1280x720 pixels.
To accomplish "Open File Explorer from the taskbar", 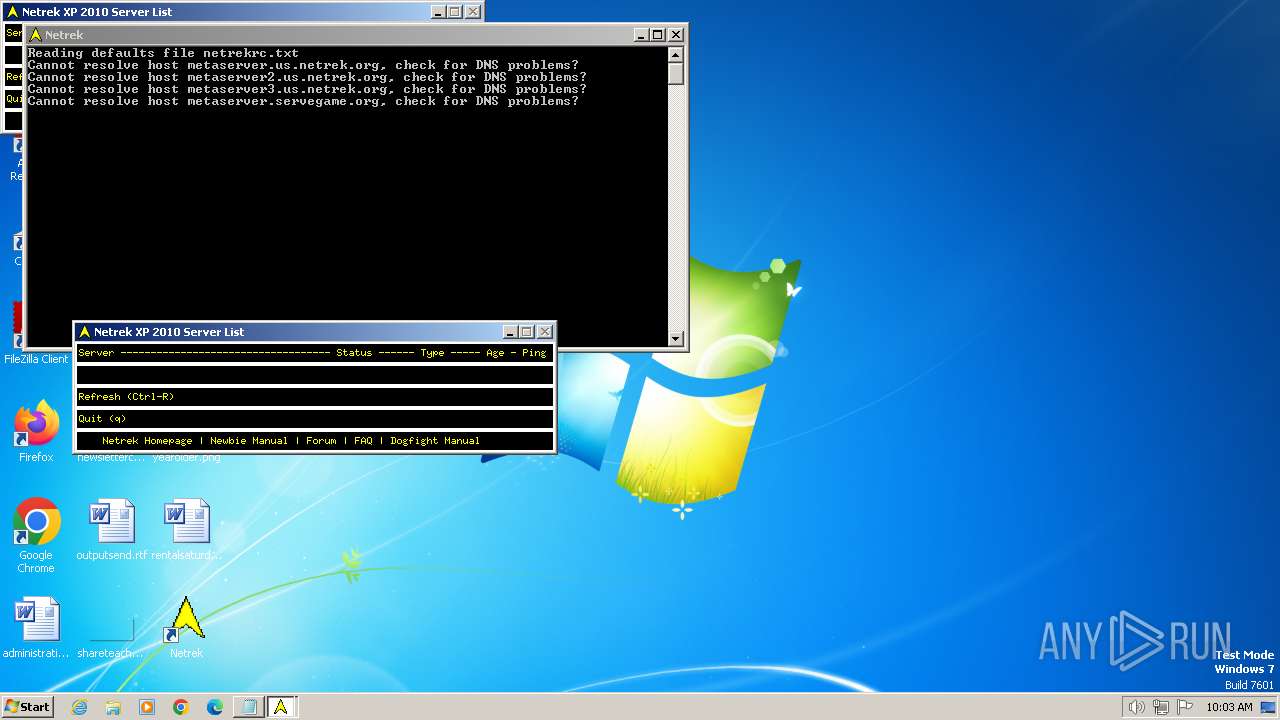I will pyautogui.click(x=113, y=707).
